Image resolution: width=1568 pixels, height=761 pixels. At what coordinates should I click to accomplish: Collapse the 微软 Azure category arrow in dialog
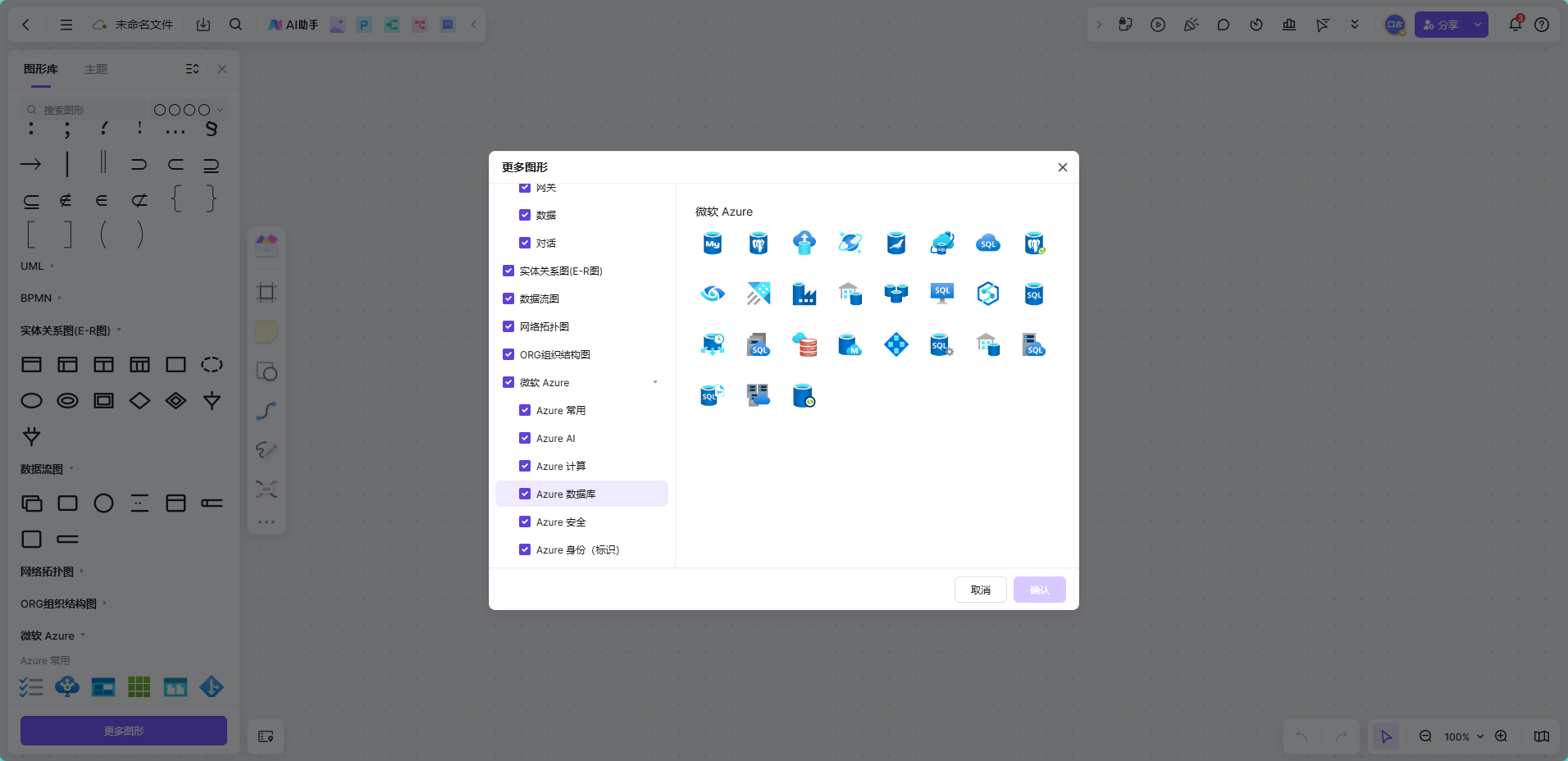coord(654,382)
